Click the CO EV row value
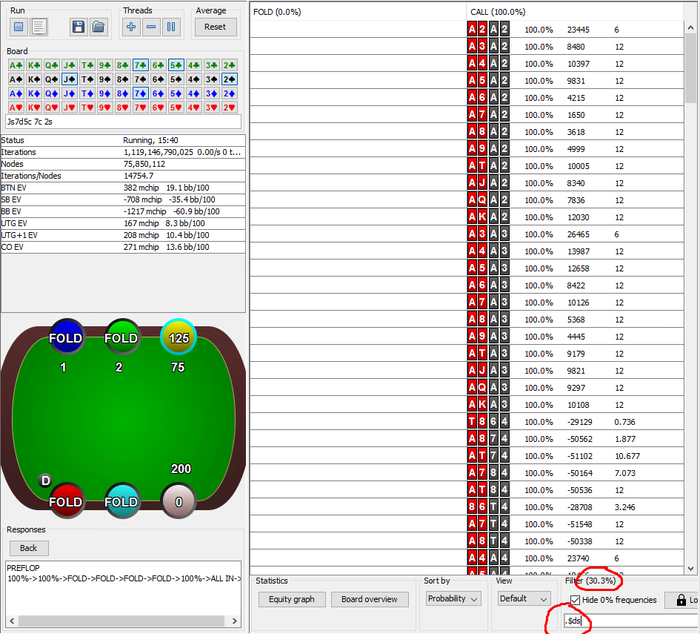 tap(166, 247)
